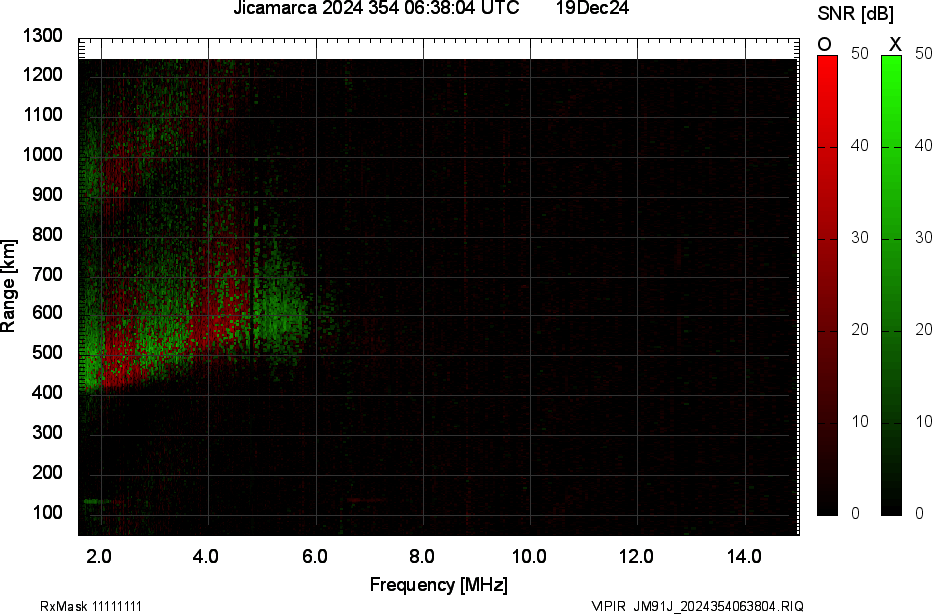This screenshot has height=614, width=932.
Task: Click the '800' range tick label
Action: (x=48, y=234)
